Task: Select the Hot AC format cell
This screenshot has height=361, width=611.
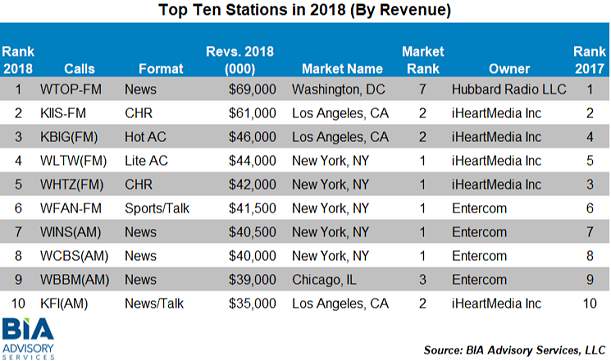Action: point(145,137)
